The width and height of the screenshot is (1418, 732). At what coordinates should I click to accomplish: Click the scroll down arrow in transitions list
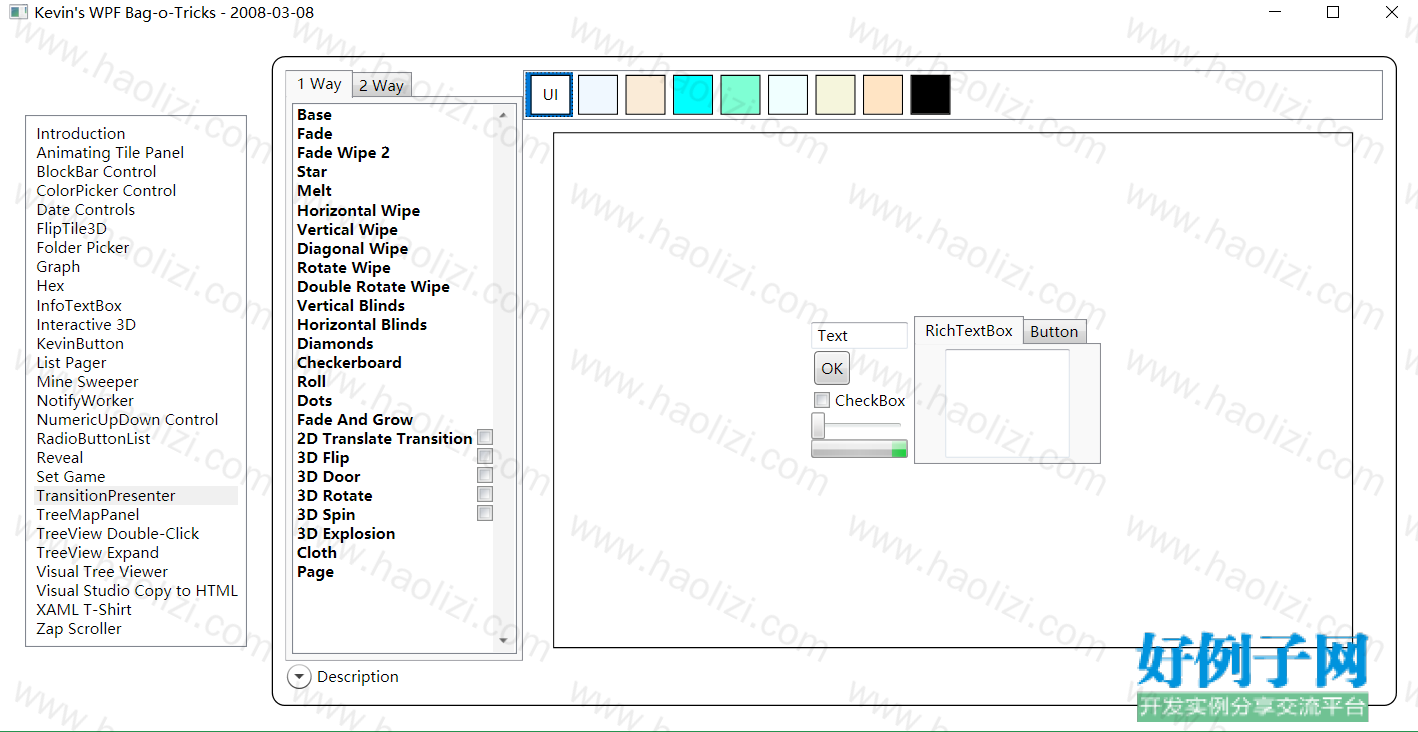(503, 640)
